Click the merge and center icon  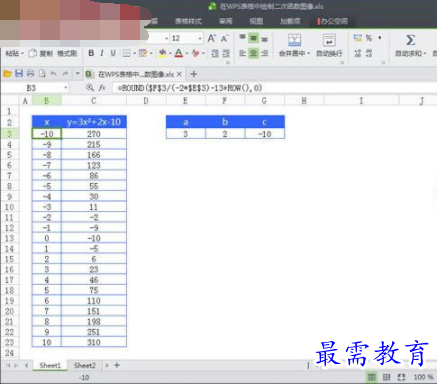[x=294, y=40]
